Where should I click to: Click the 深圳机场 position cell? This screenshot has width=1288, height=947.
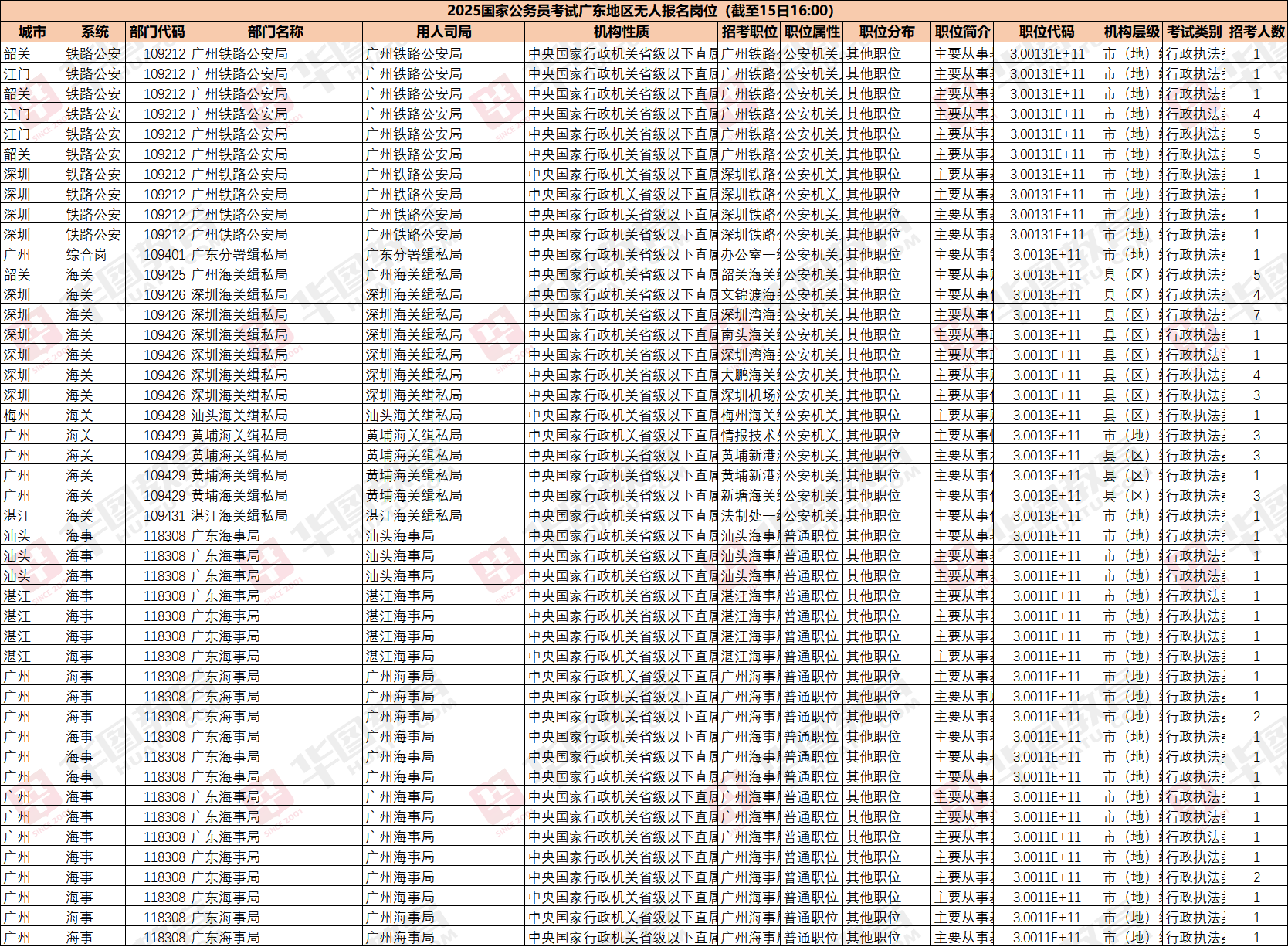[x=750, y=395]
